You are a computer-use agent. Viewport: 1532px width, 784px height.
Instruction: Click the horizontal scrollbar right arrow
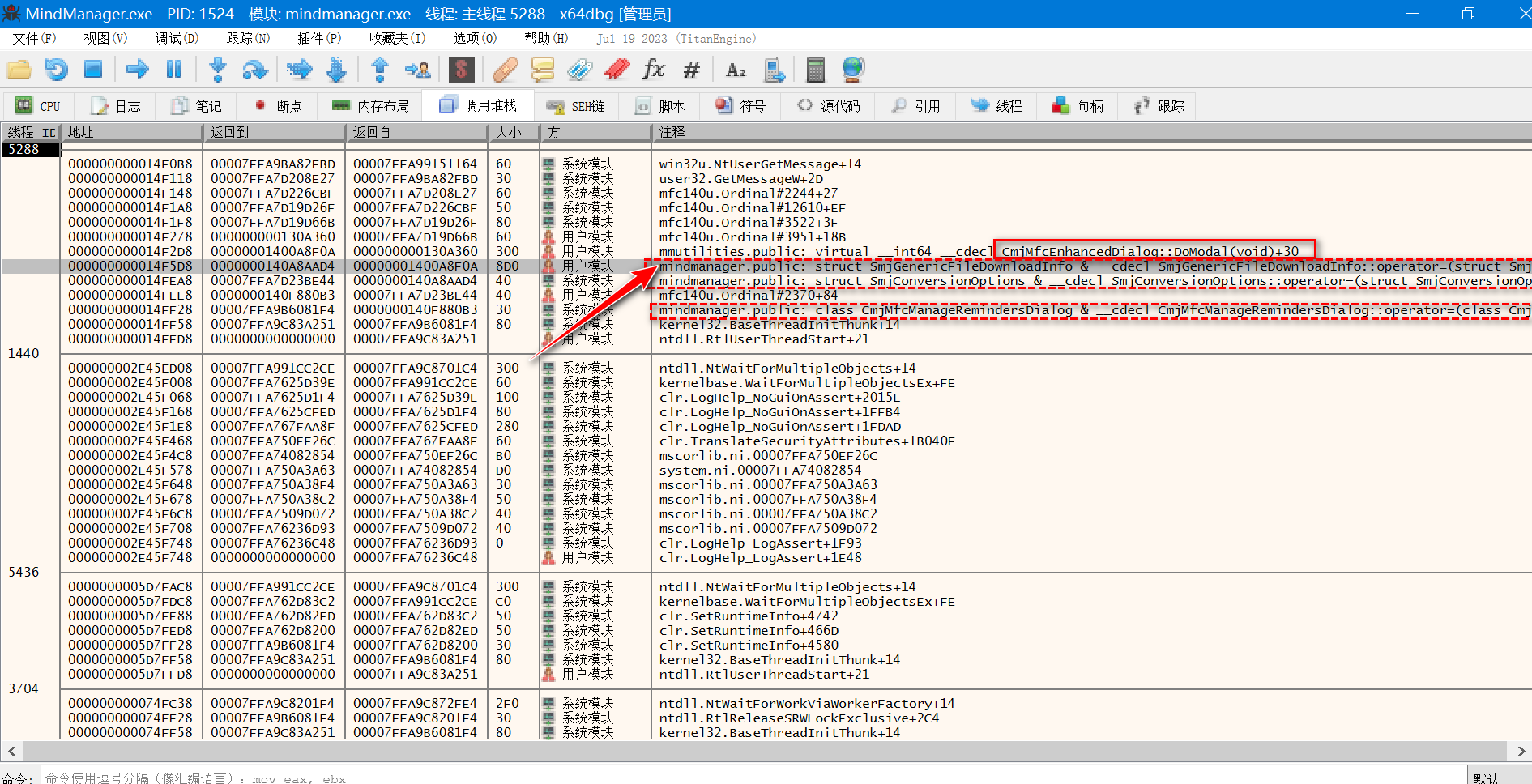coord(1521,751)
